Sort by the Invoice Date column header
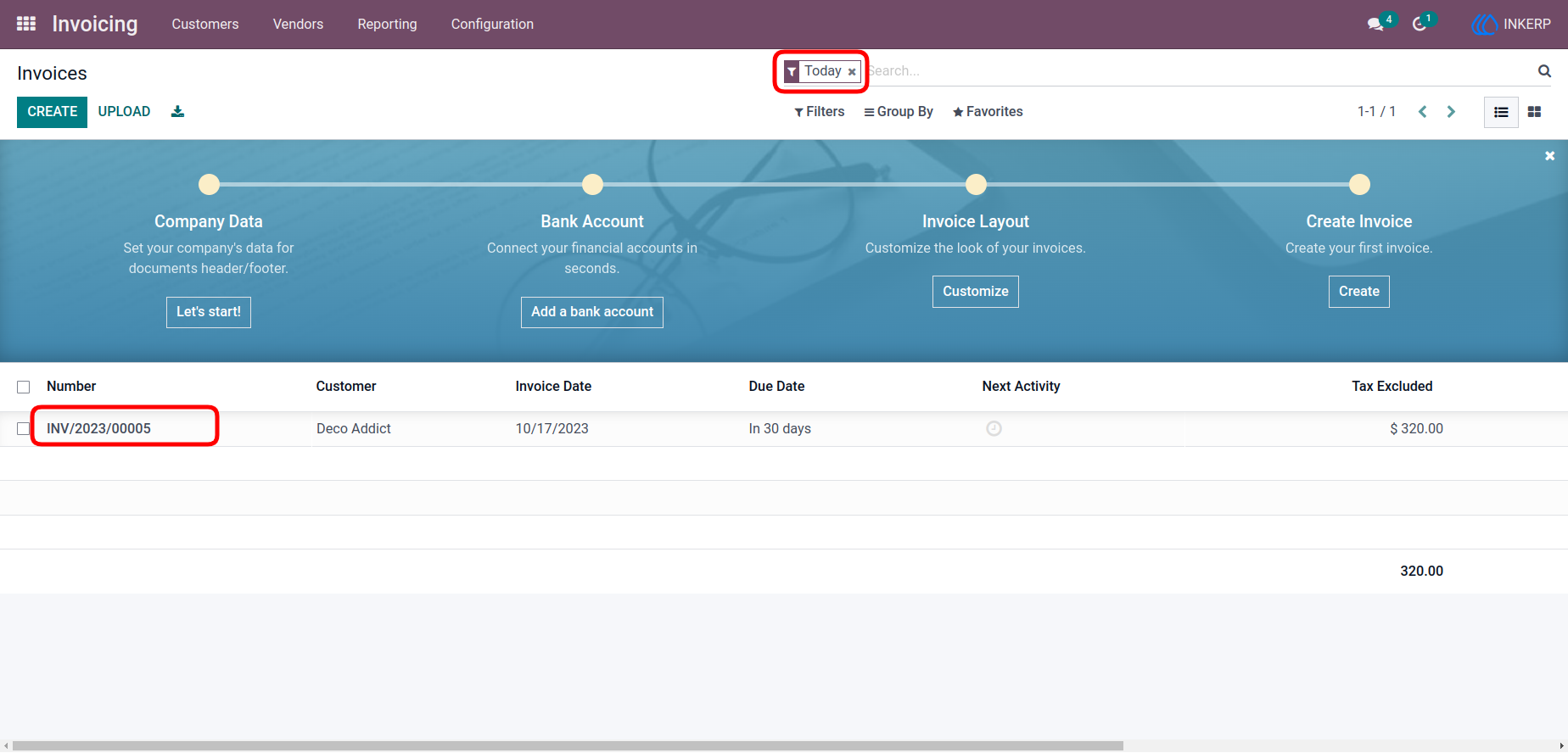Image resolution: width=1568 pixels, height=753 pixels. click(553, 387)
